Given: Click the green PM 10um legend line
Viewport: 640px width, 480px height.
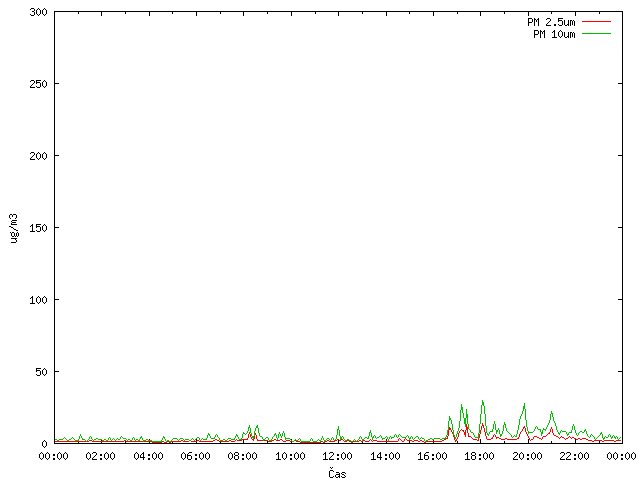Looking at the screenshot, I should click(x=596, y=33).
